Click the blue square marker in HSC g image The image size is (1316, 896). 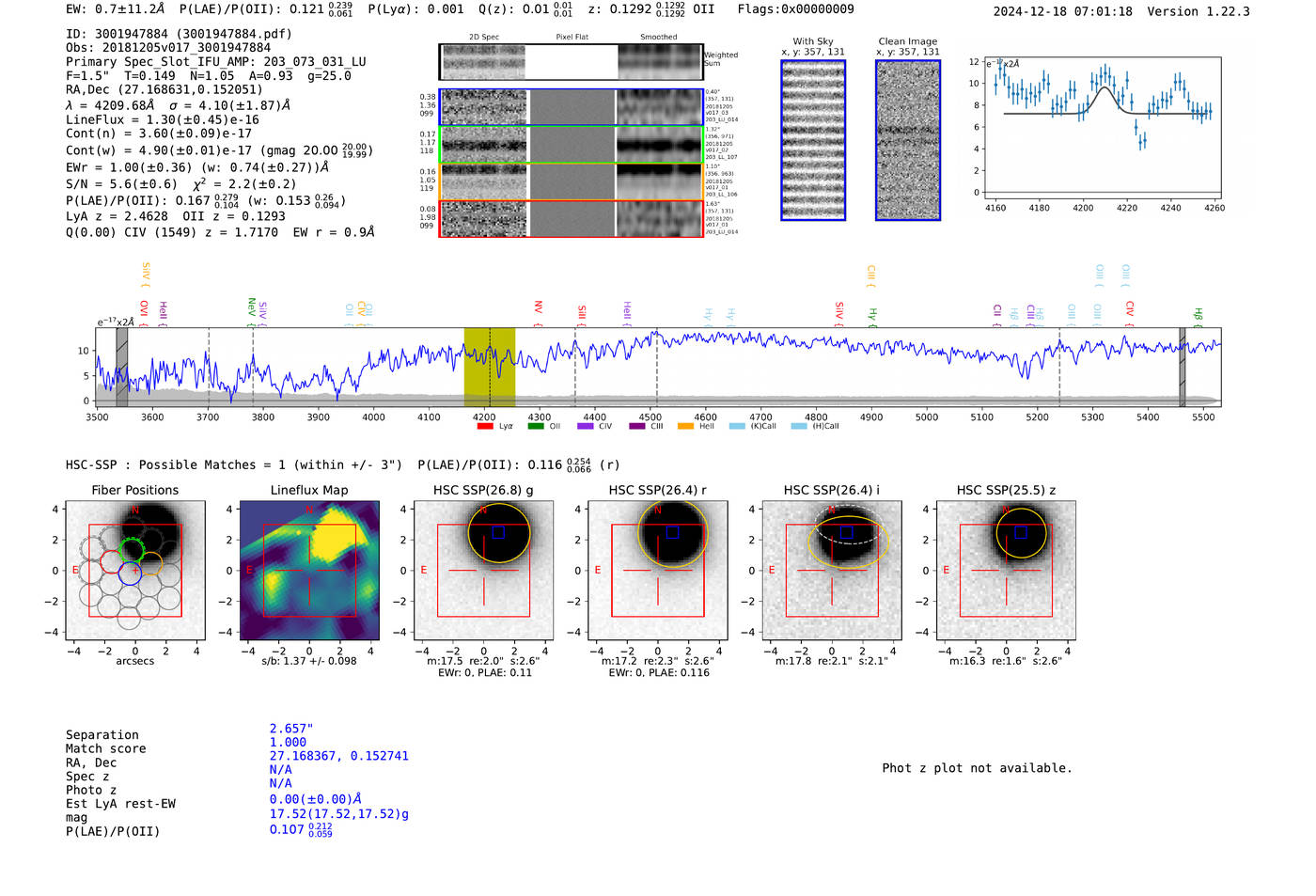point(498,532)
